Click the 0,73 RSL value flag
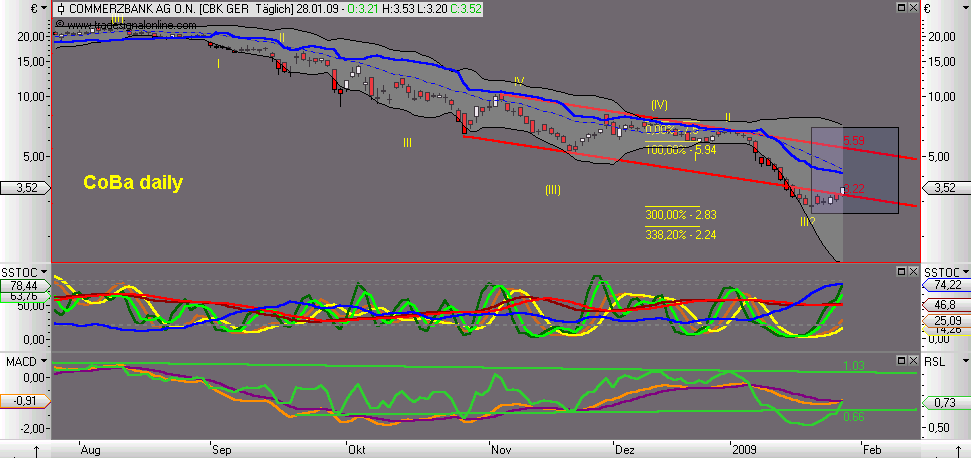971x458 pixels. 946,403
